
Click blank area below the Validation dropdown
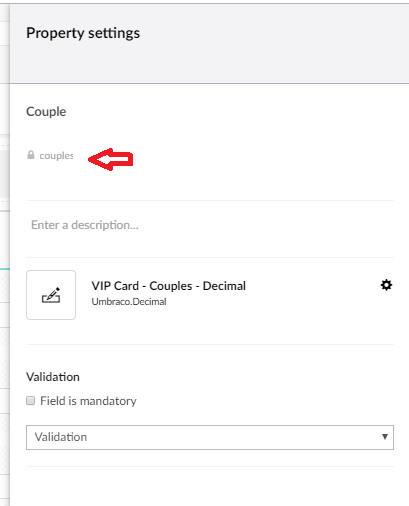point(210,487)
